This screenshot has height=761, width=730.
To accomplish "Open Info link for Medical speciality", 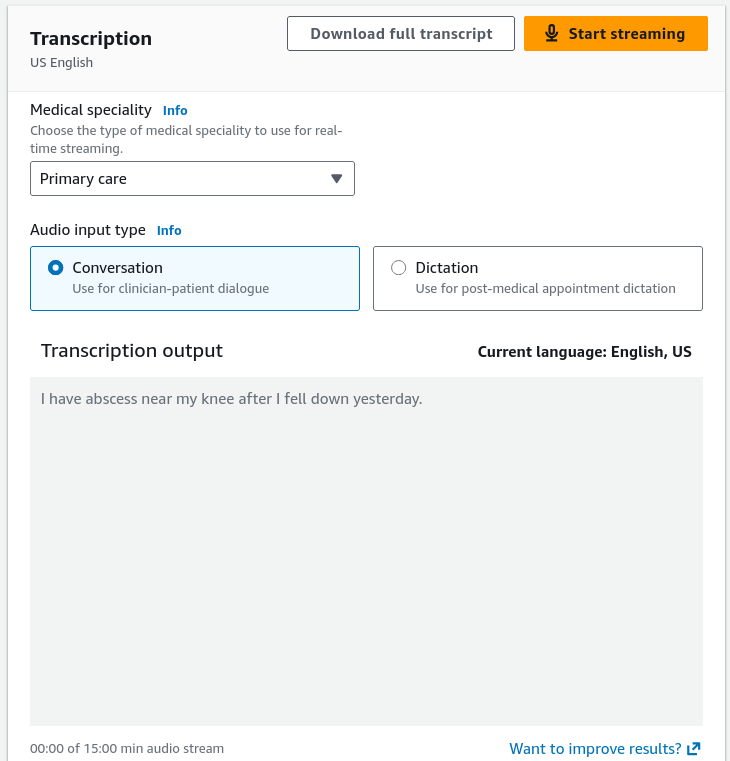I will [175, 111].
